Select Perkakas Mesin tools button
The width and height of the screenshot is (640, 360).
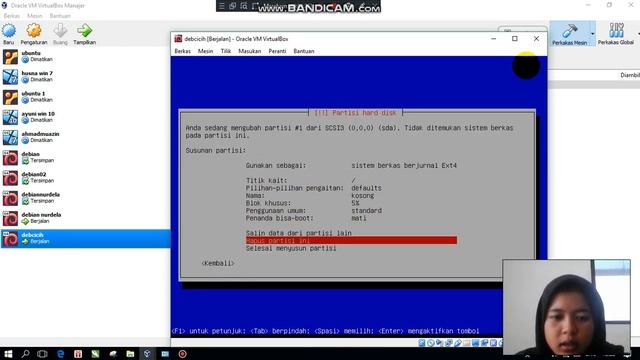[x=569, y=34]
